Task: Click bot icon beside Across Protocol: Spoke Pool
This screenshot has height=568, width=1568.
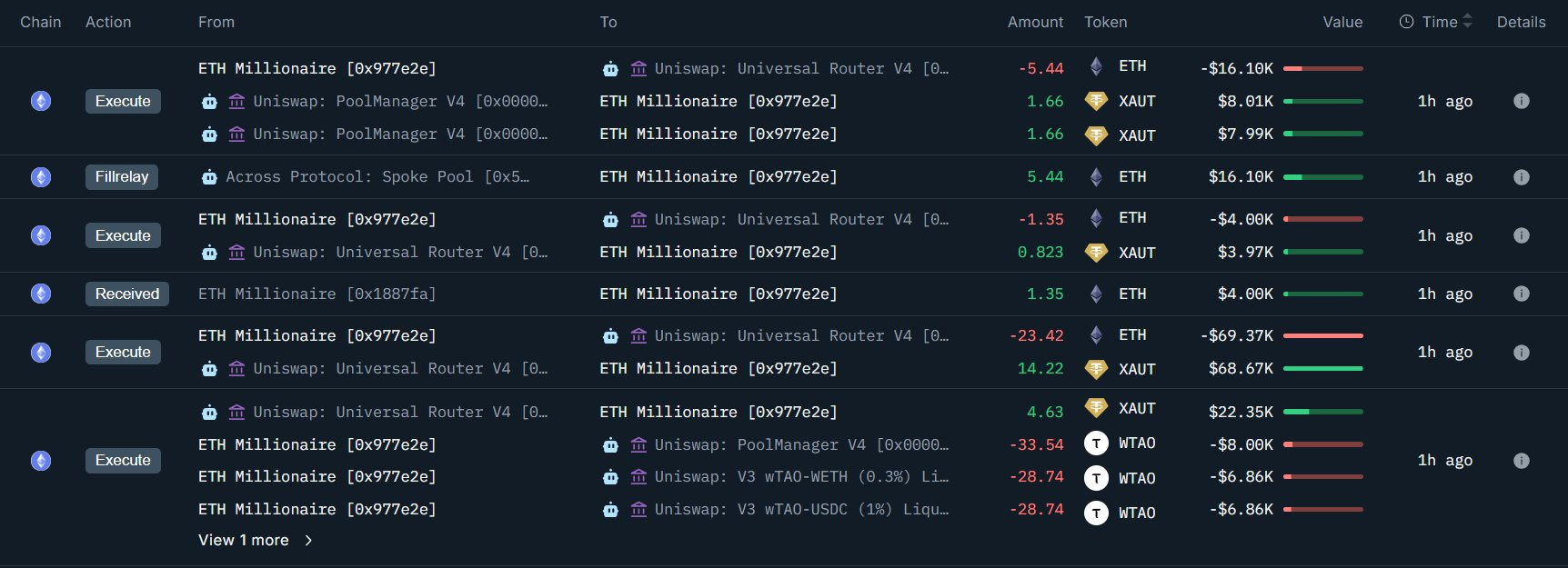Action: click(209, 177)
